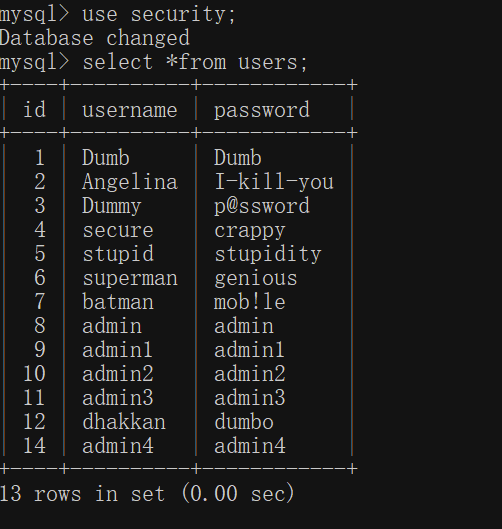The height and width of the screenshot is (529, 502).
Task: Click the 'username' column header
Action: 130,110
